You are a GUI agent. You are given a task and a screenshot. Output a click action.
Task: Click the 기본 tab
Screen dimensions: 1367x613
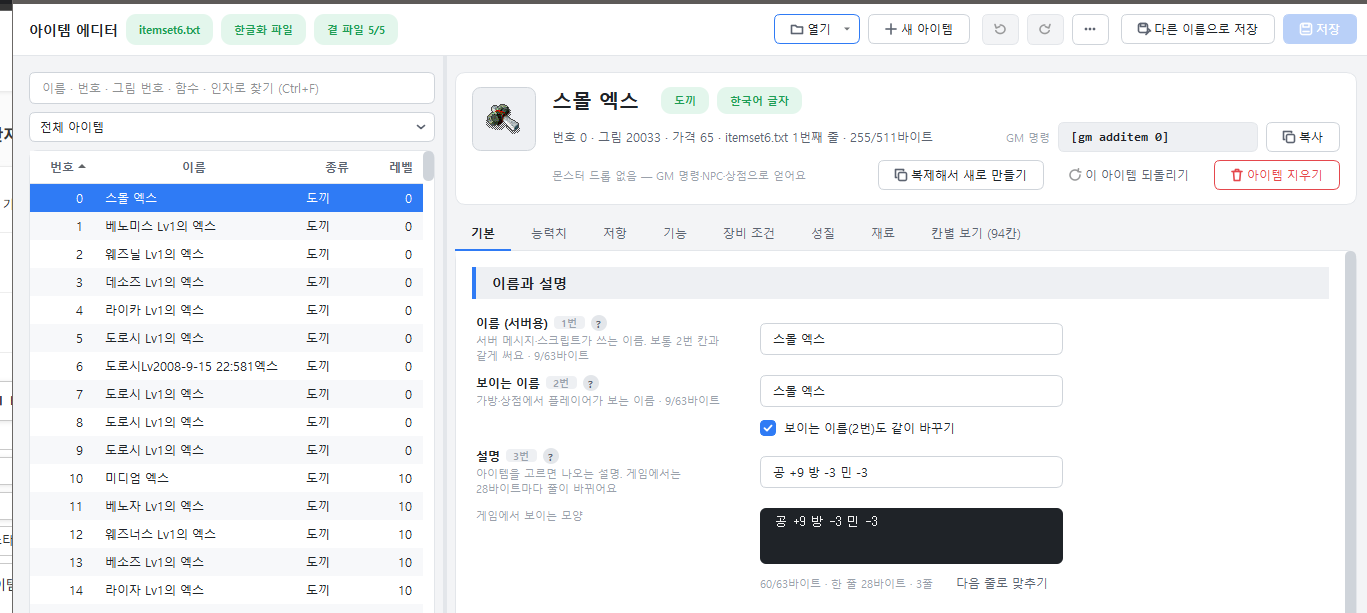[482, 233]
